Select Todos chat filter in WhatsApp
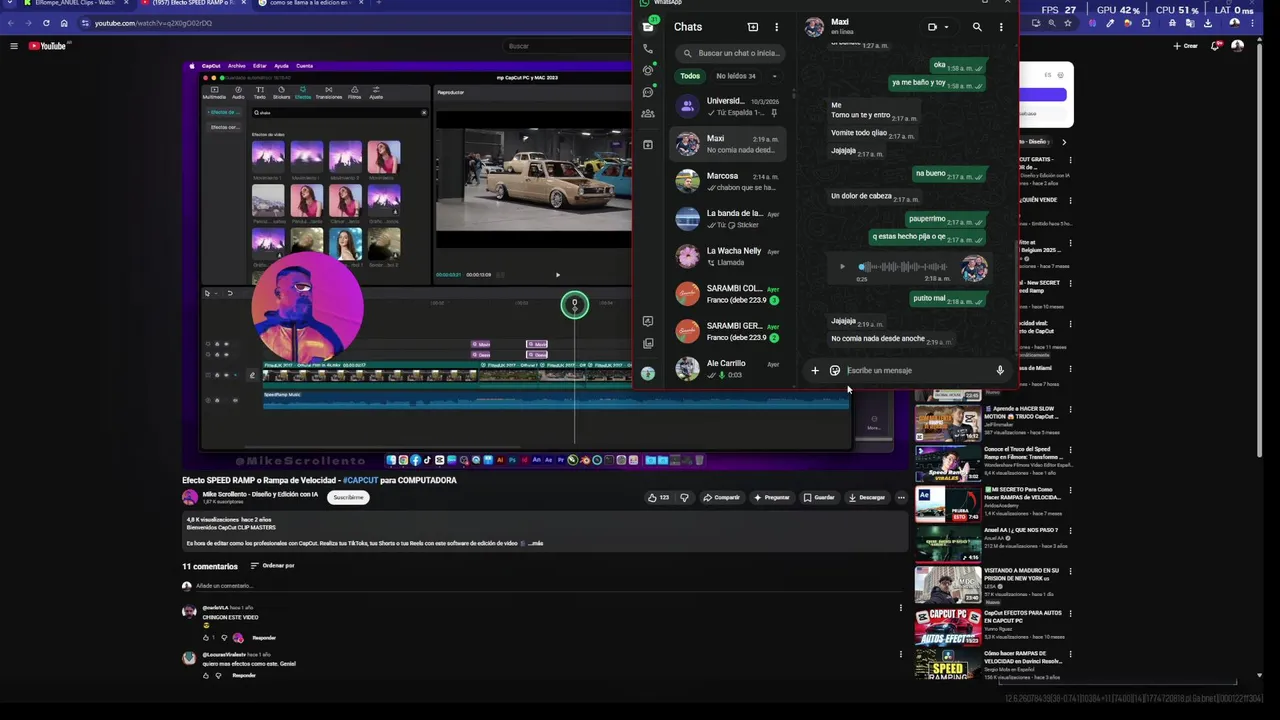 [690, 76]
